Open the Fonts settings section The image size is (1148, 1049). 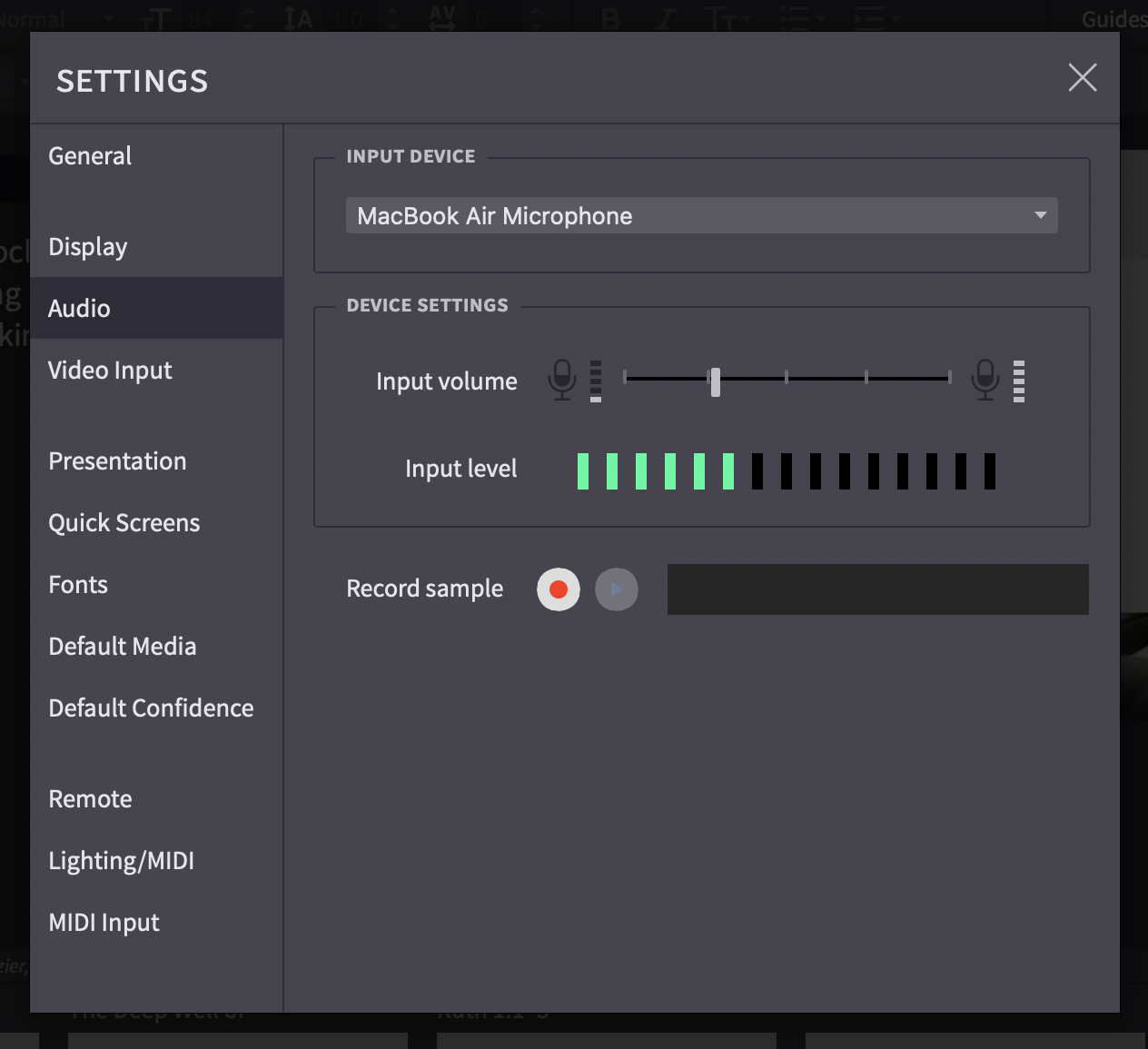click(156, 584)
